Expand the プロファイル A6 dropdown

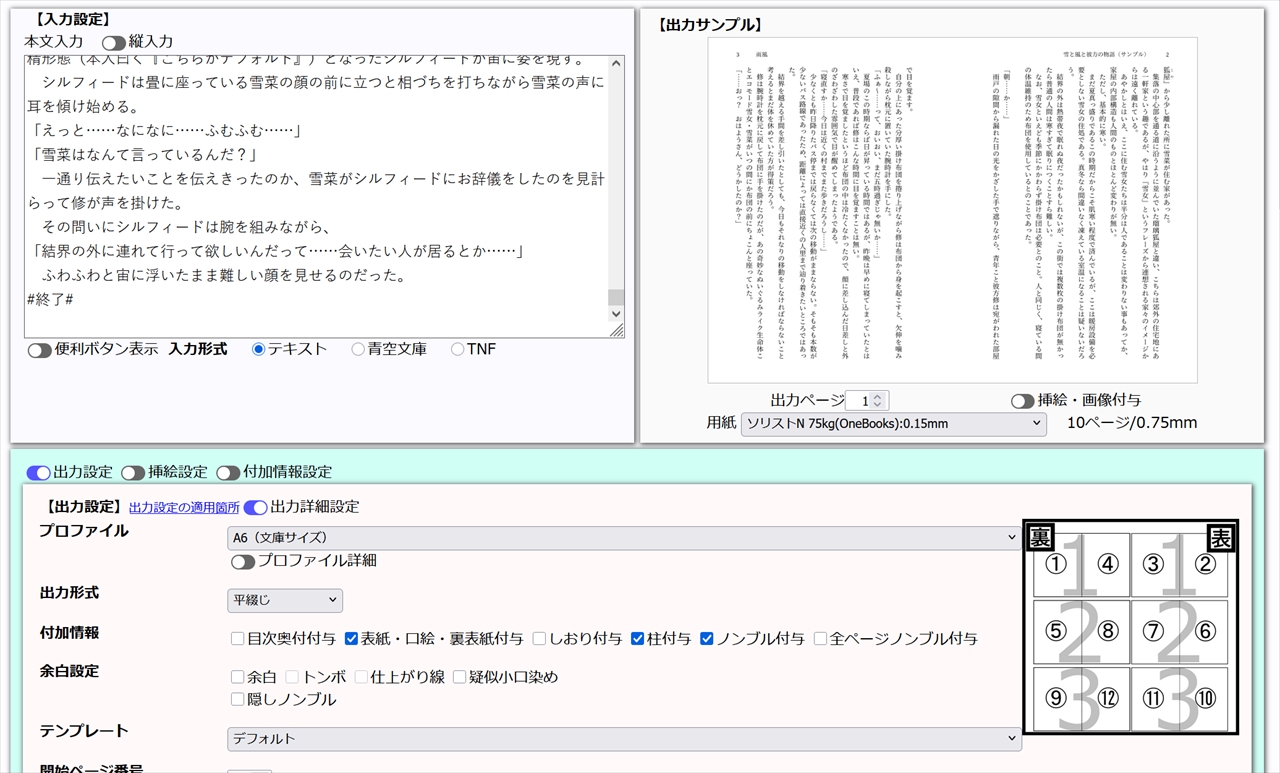[623, 538]
